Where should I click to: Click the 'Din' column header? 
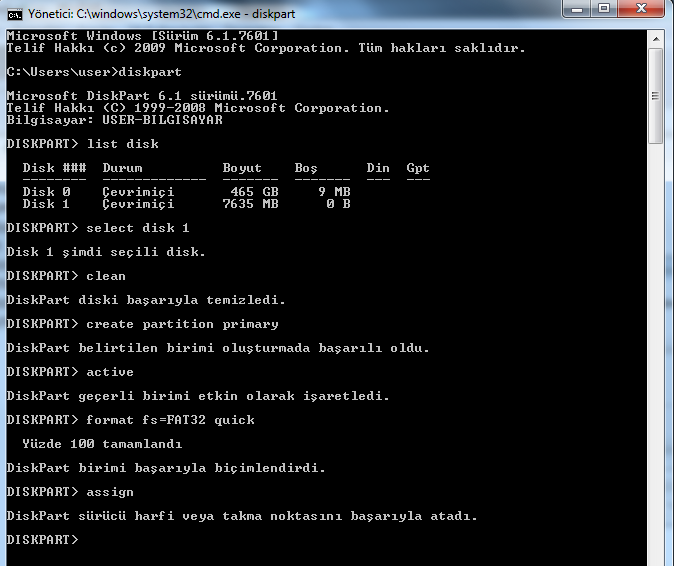(378, 168)
